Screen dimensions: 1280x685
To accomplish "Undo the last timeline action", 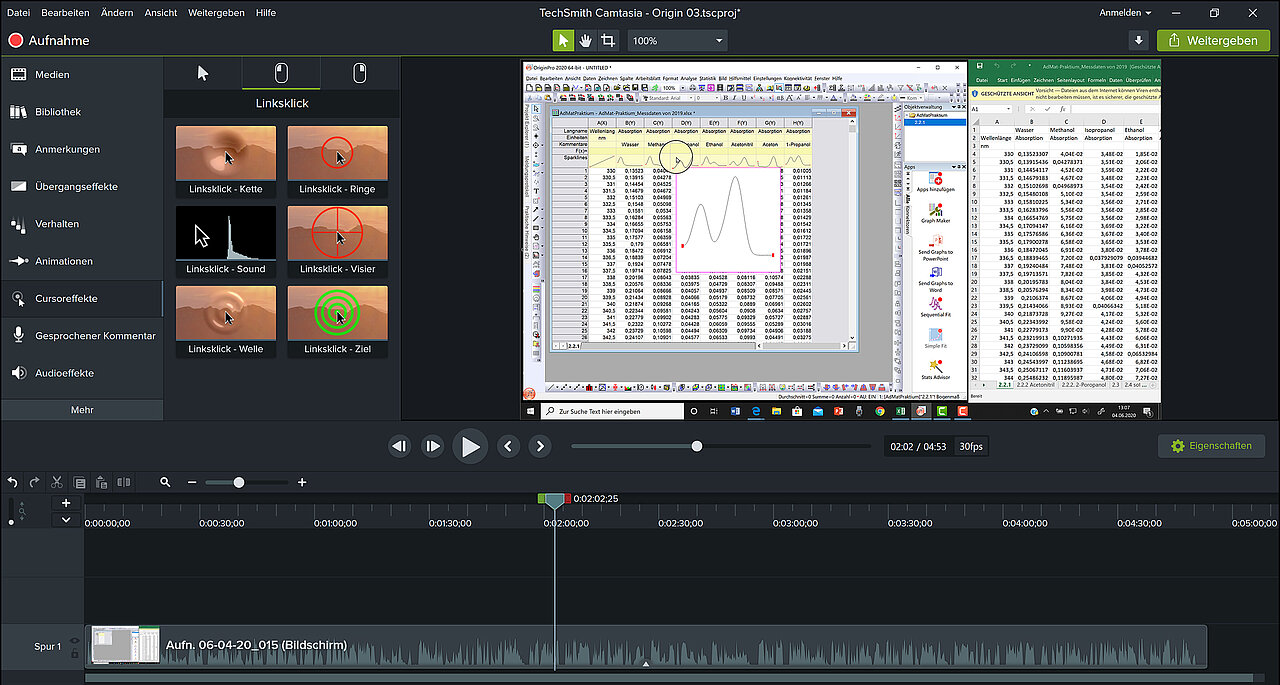I will click(x=12, y=482).
